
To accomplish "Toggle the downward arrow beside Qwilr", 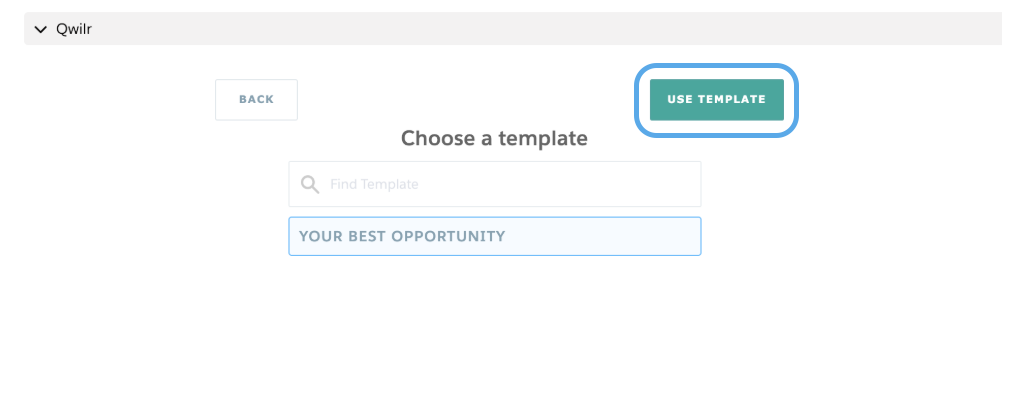I will coord(40,29).
